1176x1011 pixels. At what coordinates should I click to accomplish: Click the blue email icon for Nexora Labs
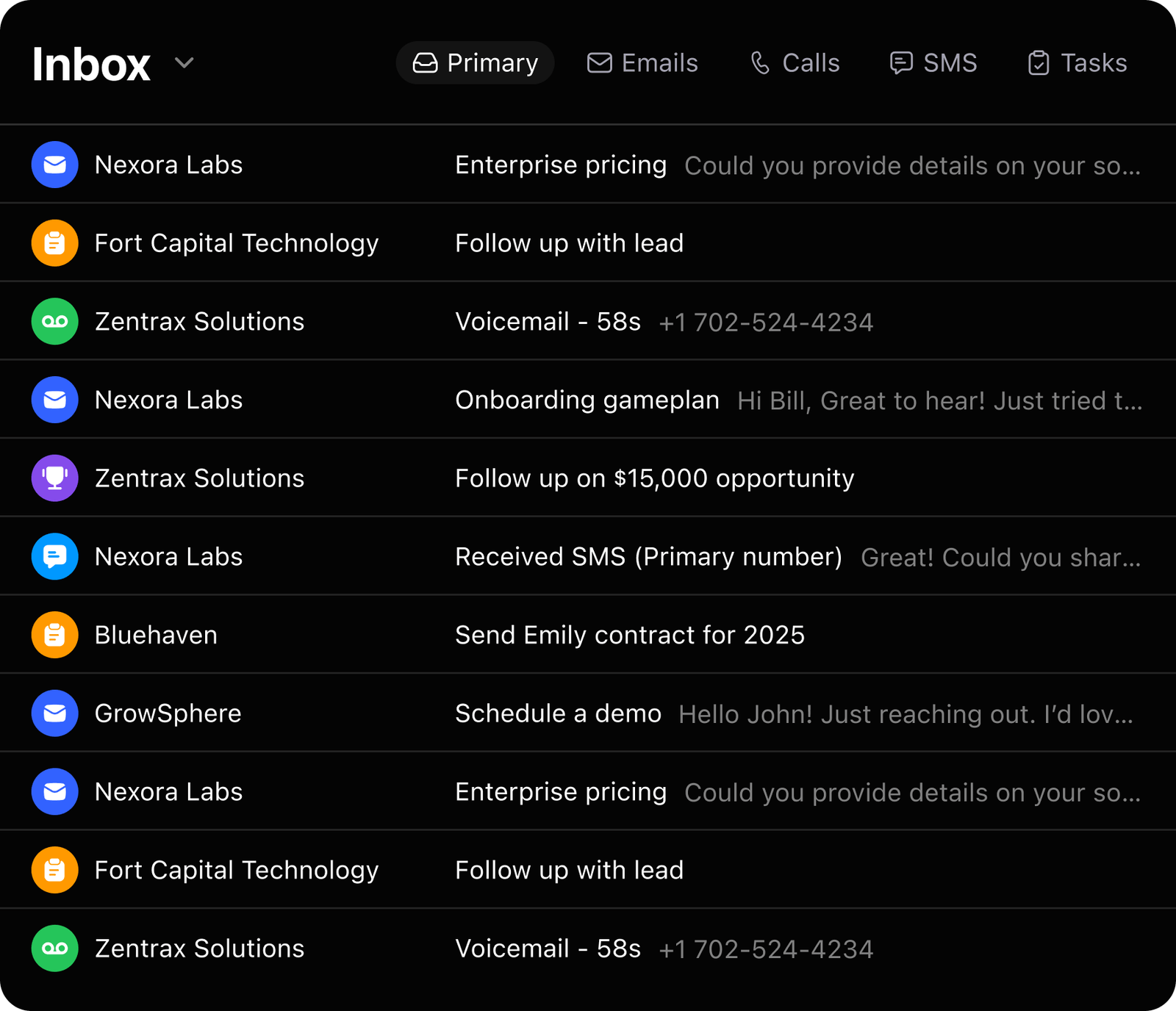click(54, 165)
